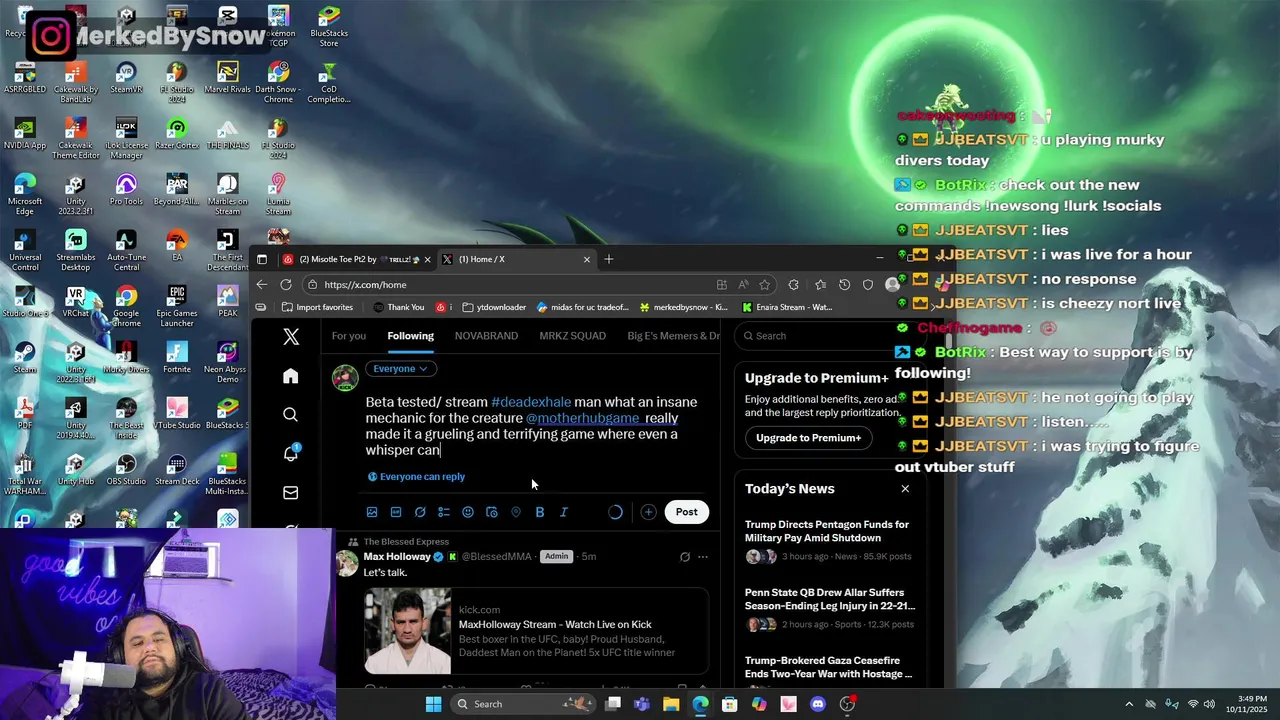Open Messages envelope in X sidebar
The height and width of the screenshot is (720, 1280).
[x=291, y=492]
